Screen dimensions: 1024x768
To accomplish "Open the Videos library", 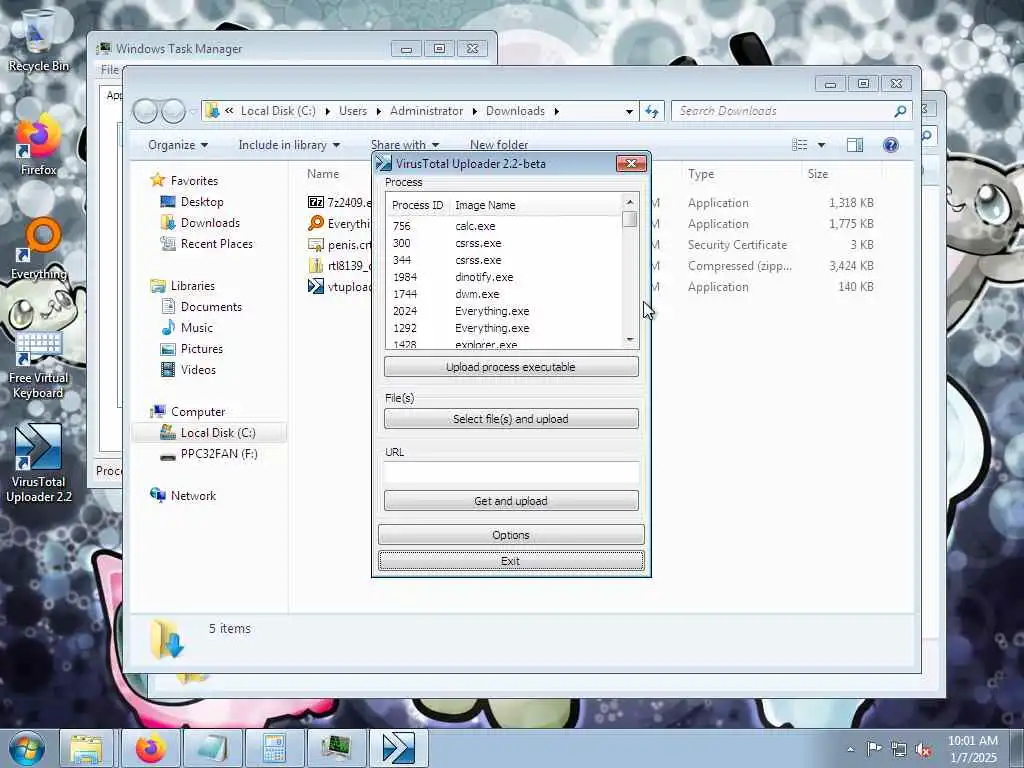I will point(198,370).
